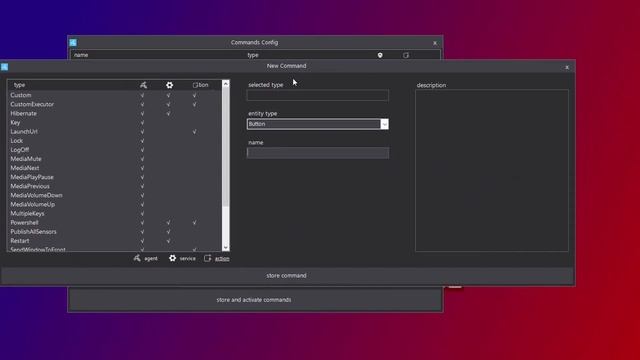
Task: Click the type list scrollbar thumb
Action: pyautogui.click(x=225, y=147)
